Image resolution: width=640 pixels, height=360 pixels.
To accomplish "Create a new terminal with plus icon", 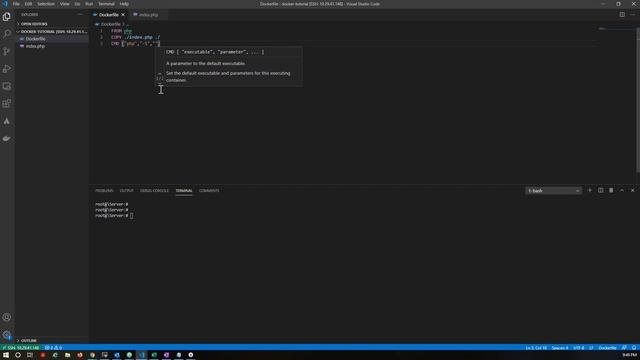I will pyautogui.click(x=590, y=190).
